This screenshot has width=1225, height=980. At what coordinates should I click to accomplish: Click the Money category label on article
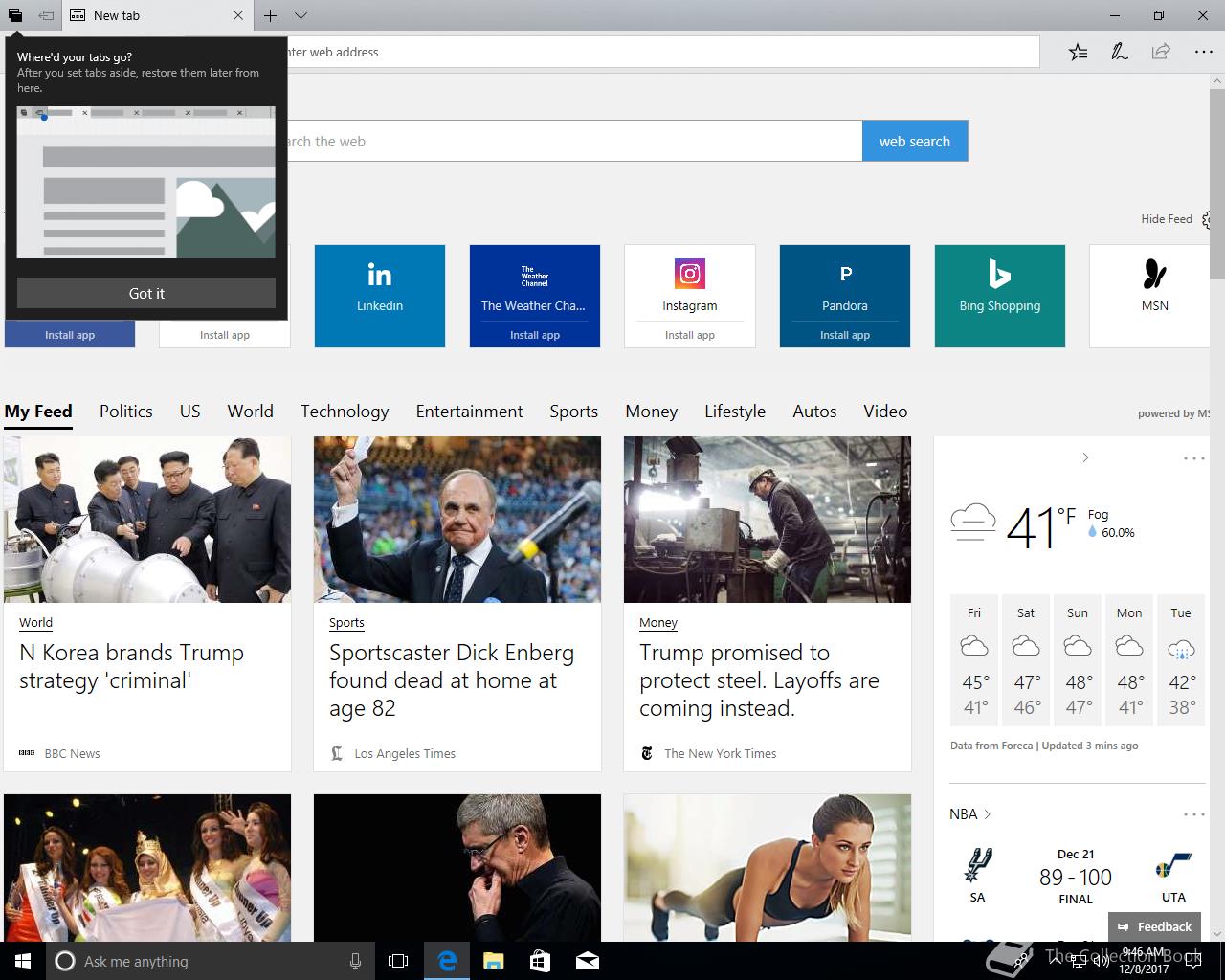(658, 623)
